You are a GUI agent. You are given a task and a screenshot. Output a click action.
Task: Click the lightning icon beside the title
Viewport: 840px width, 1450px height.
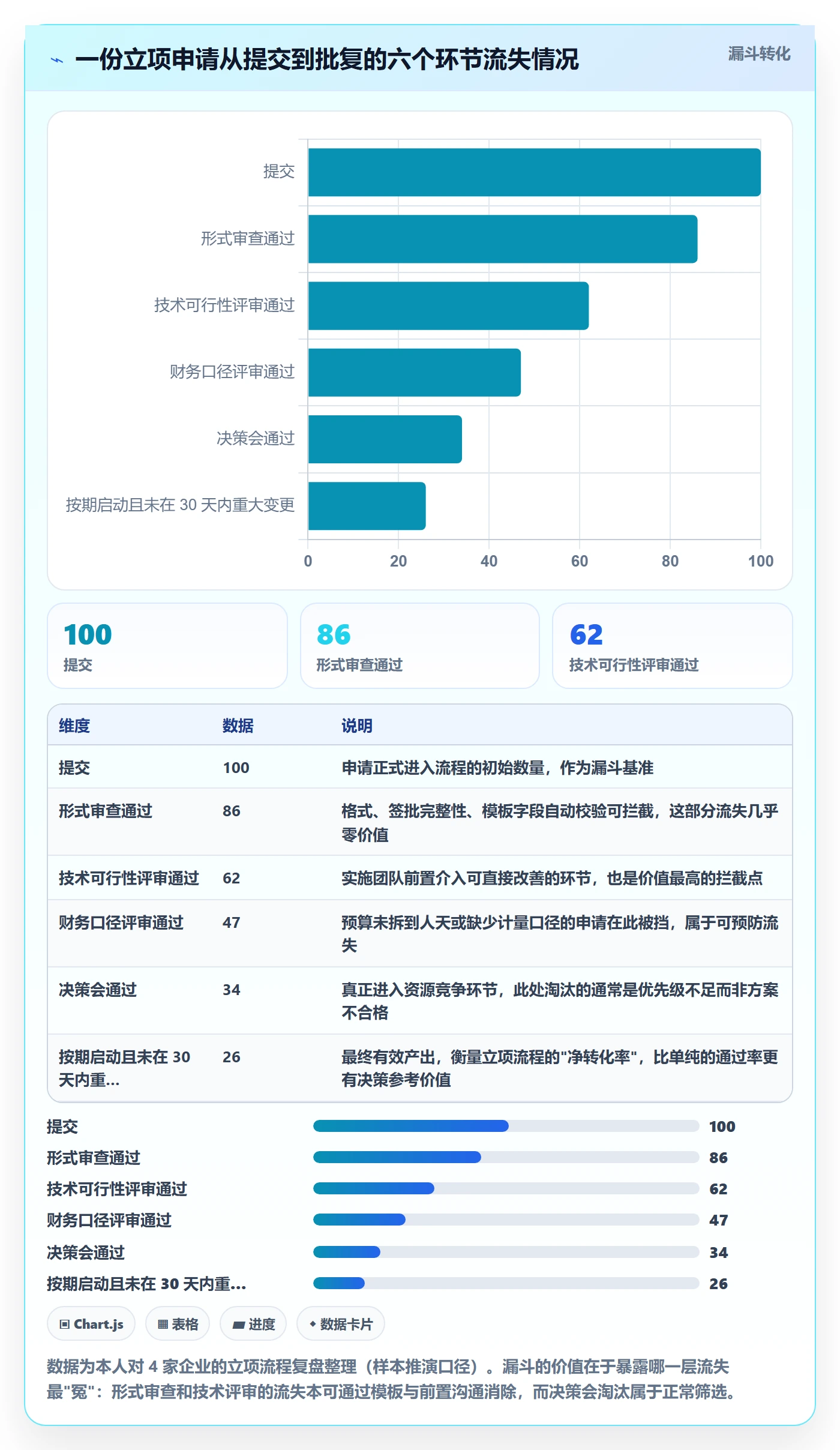point(57,60)
